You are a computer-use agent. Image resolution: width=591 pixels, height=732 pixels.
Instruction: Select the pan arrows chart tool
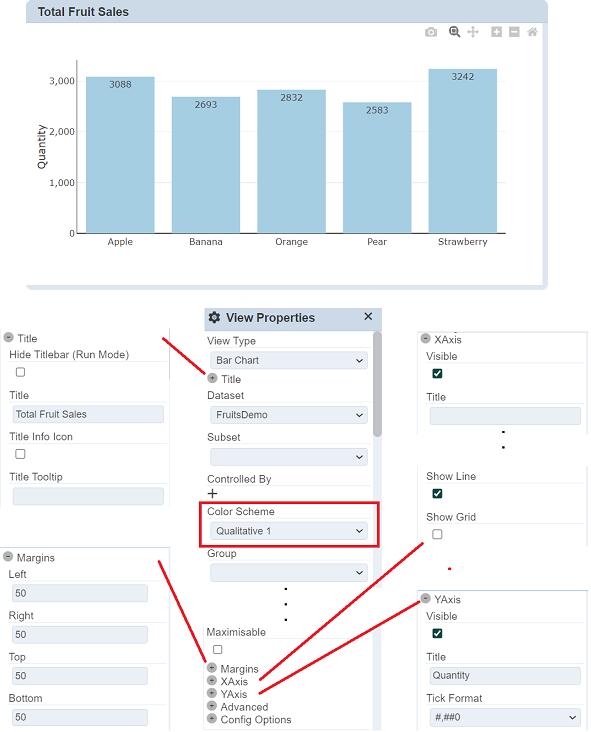pyautogui.click(x=473, y=32)
